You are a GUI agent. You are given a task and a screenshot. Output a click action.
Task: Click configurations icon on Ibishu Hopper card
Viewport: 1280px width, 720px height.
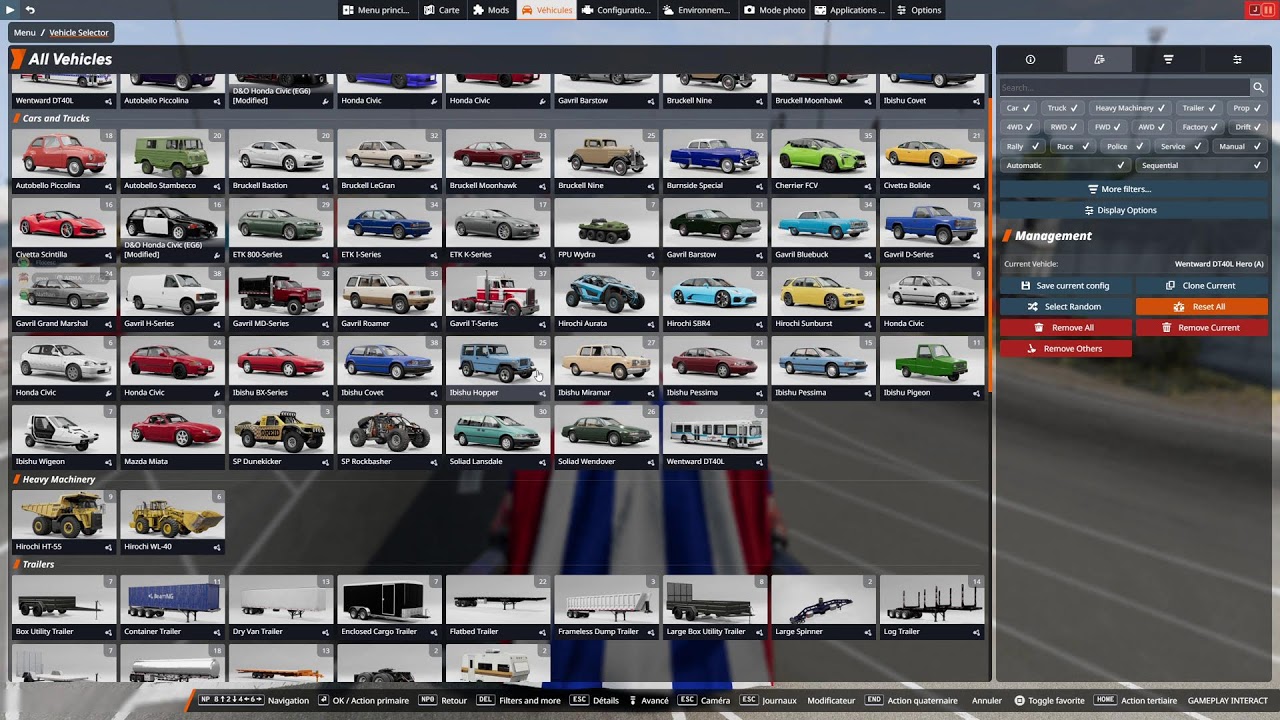pyautogui.click(x=542, y=393)
